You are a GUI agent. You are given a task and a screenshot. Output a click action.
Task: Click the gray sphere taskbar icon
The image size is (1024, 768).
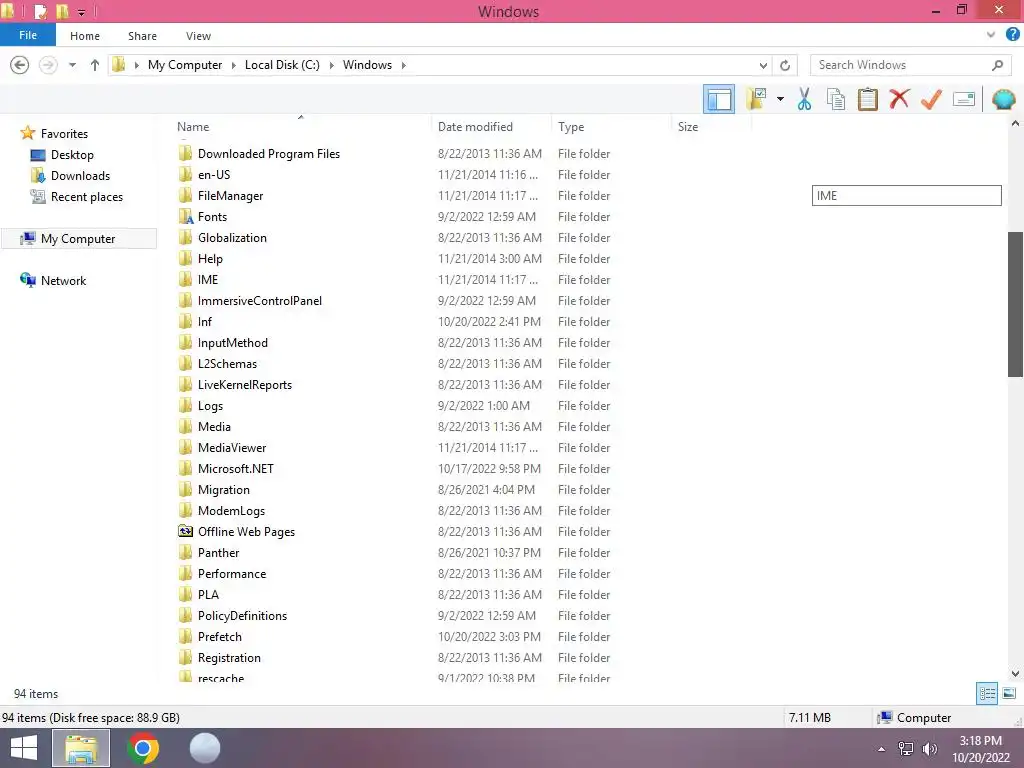pos(204,748)
